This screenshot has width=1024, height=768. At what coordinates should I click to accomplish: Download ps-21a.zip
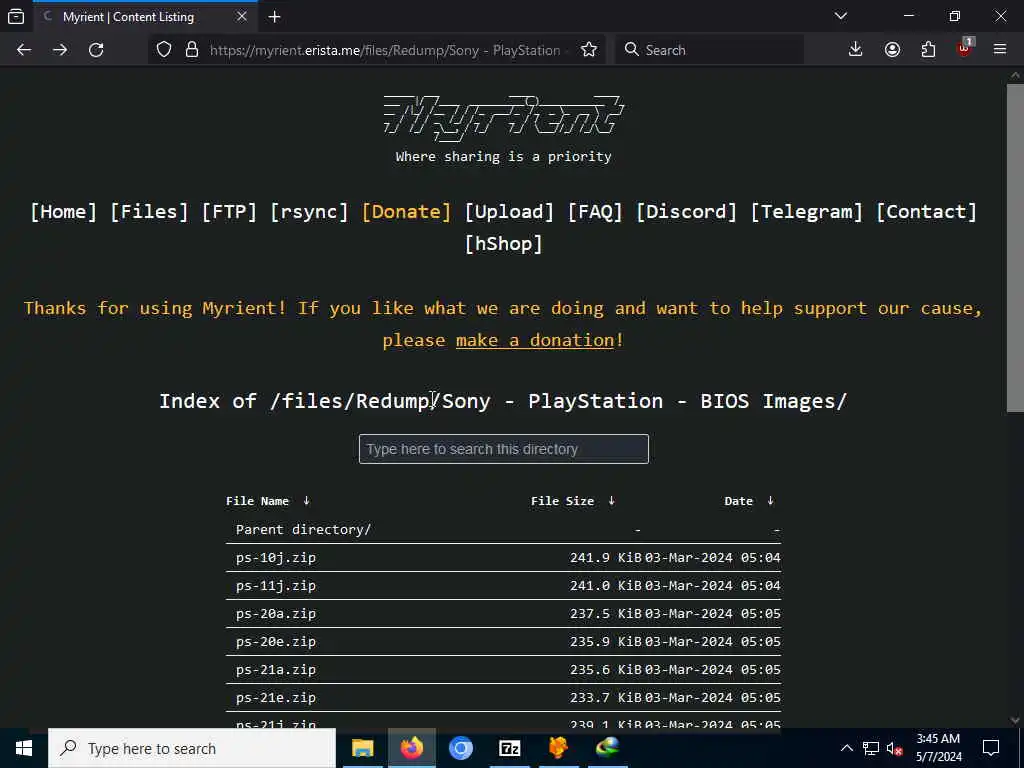(x=276, y=670)
